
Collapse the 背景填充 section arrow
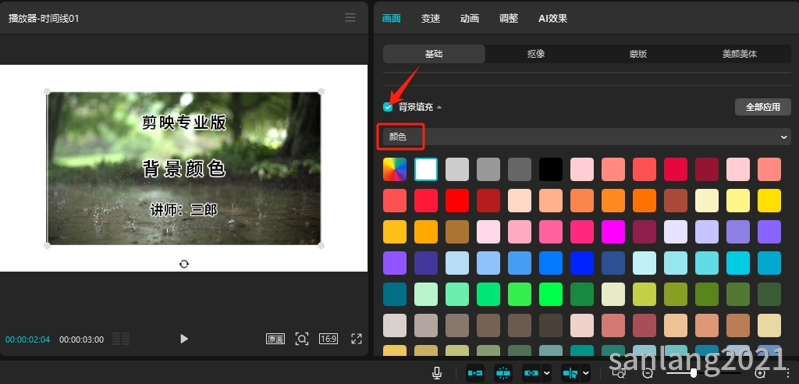439,107
